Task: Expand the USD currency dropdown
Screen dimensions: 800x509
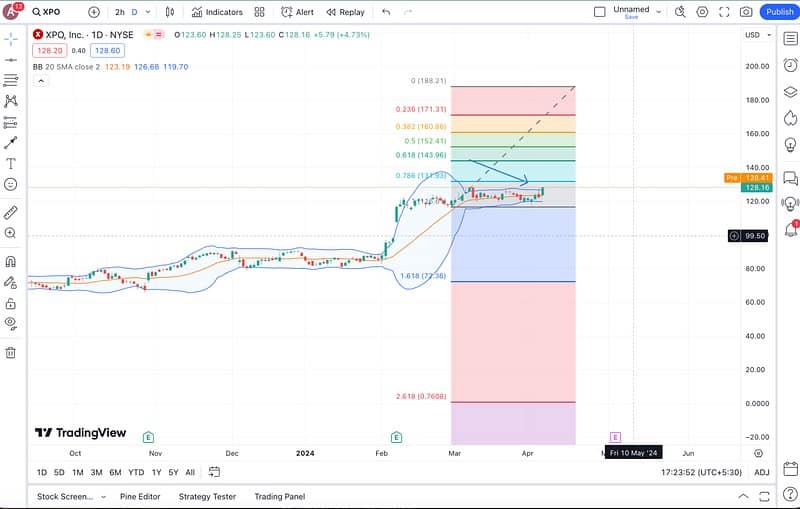Action: pyautogui.click(x=756, y=35)
